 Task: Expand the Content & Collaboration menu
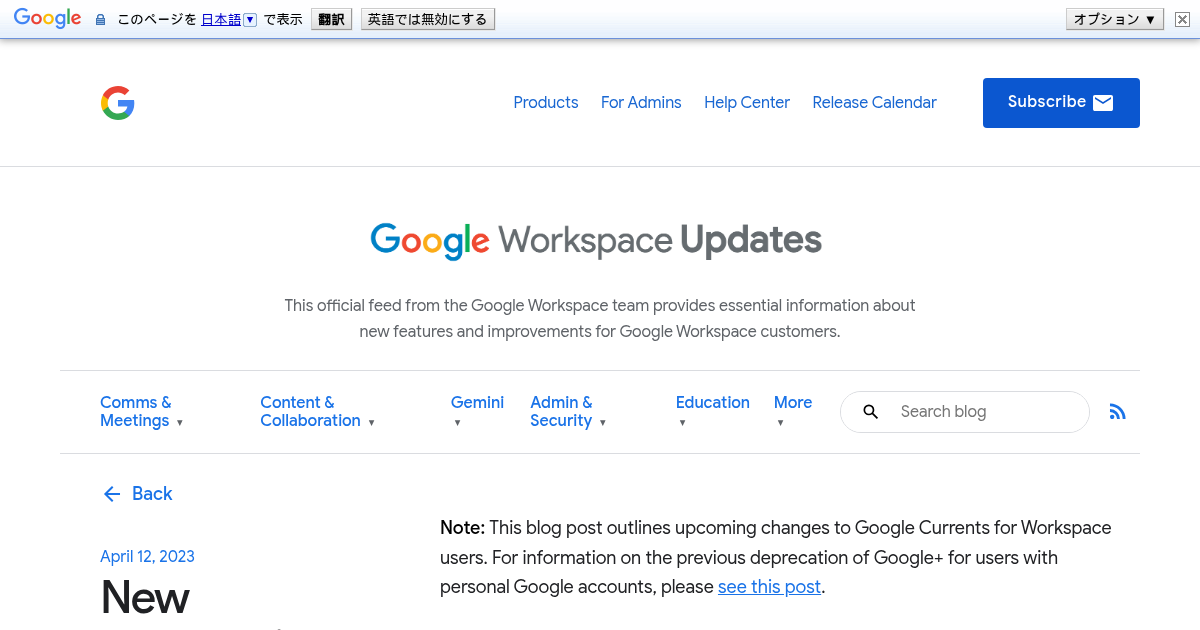point(317,412)
